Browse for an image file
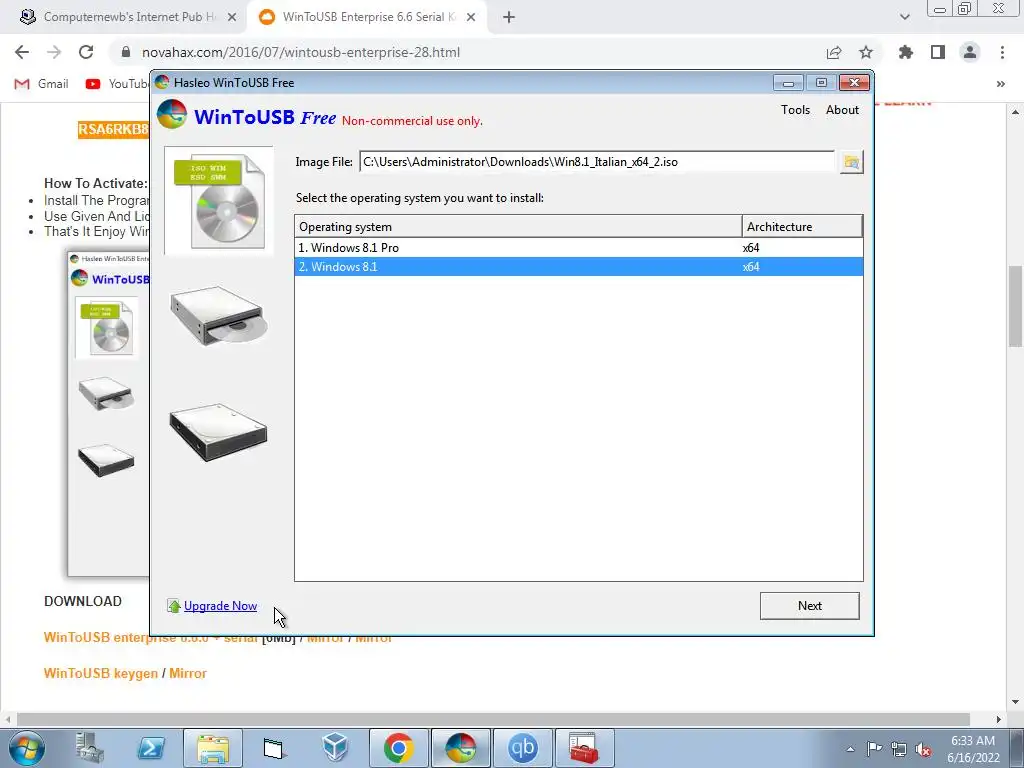Viewport: 1024px width, 768px height. [851, 162]
